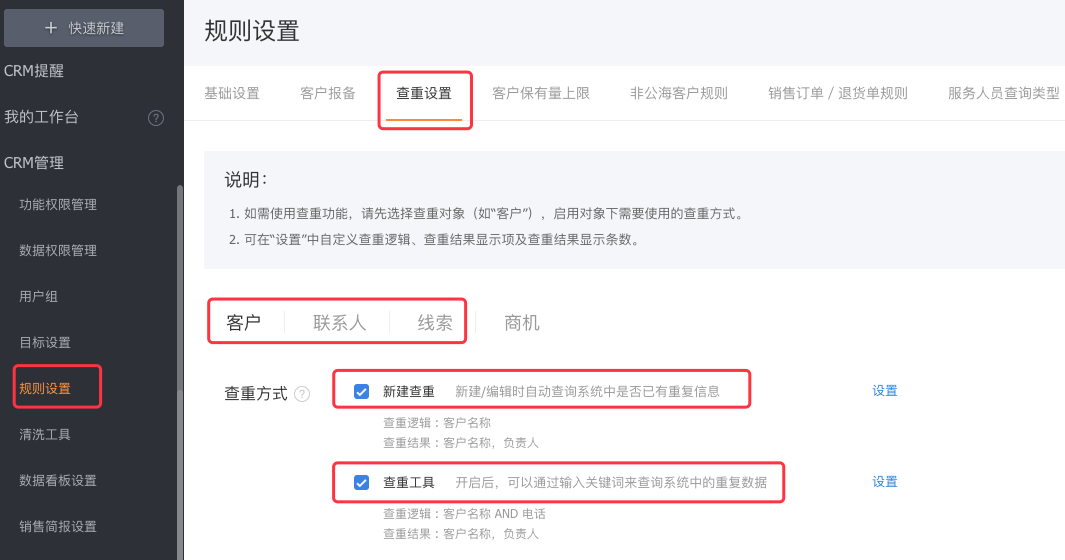Select the 联系人 object tab
The height and width of the screenshot is (560, 1065).
[x=340, y=323]
